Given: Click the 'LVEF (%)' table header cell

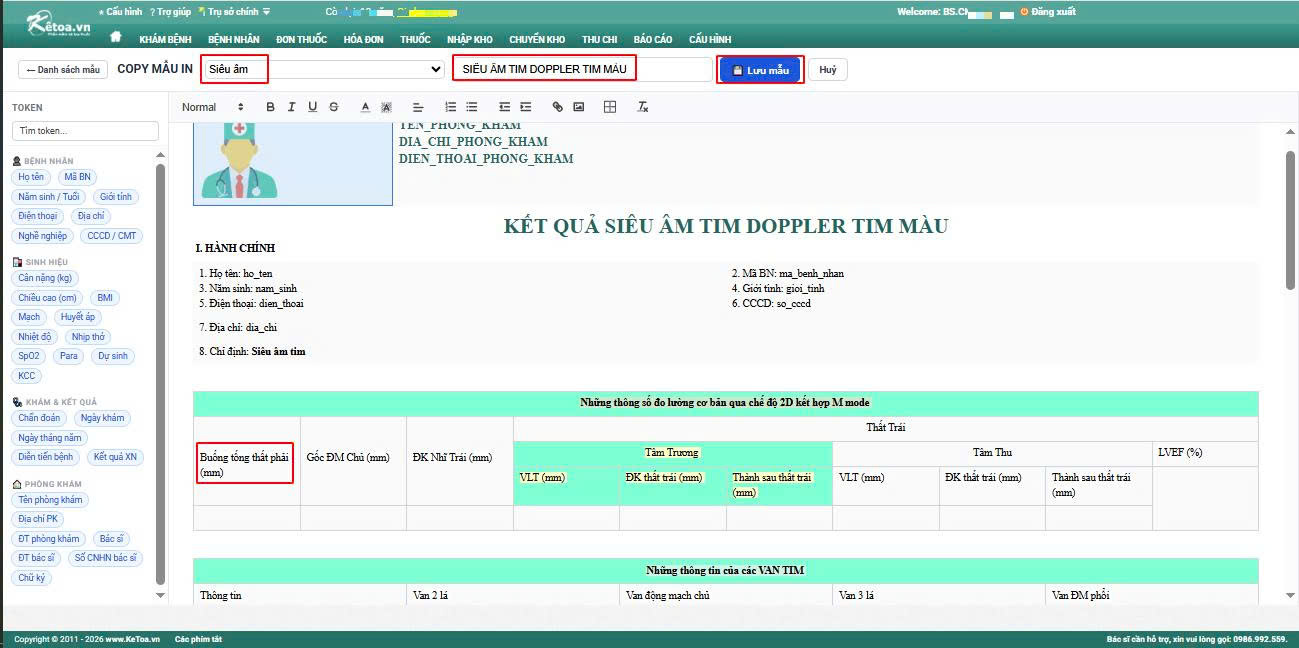Looking at the screenshot, I should [1205, 452].
